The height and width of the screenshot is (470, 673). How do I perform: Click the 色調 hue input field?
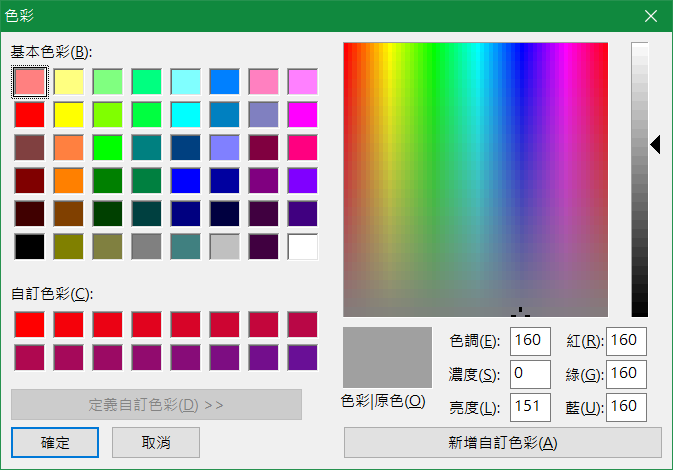(530, 341)
